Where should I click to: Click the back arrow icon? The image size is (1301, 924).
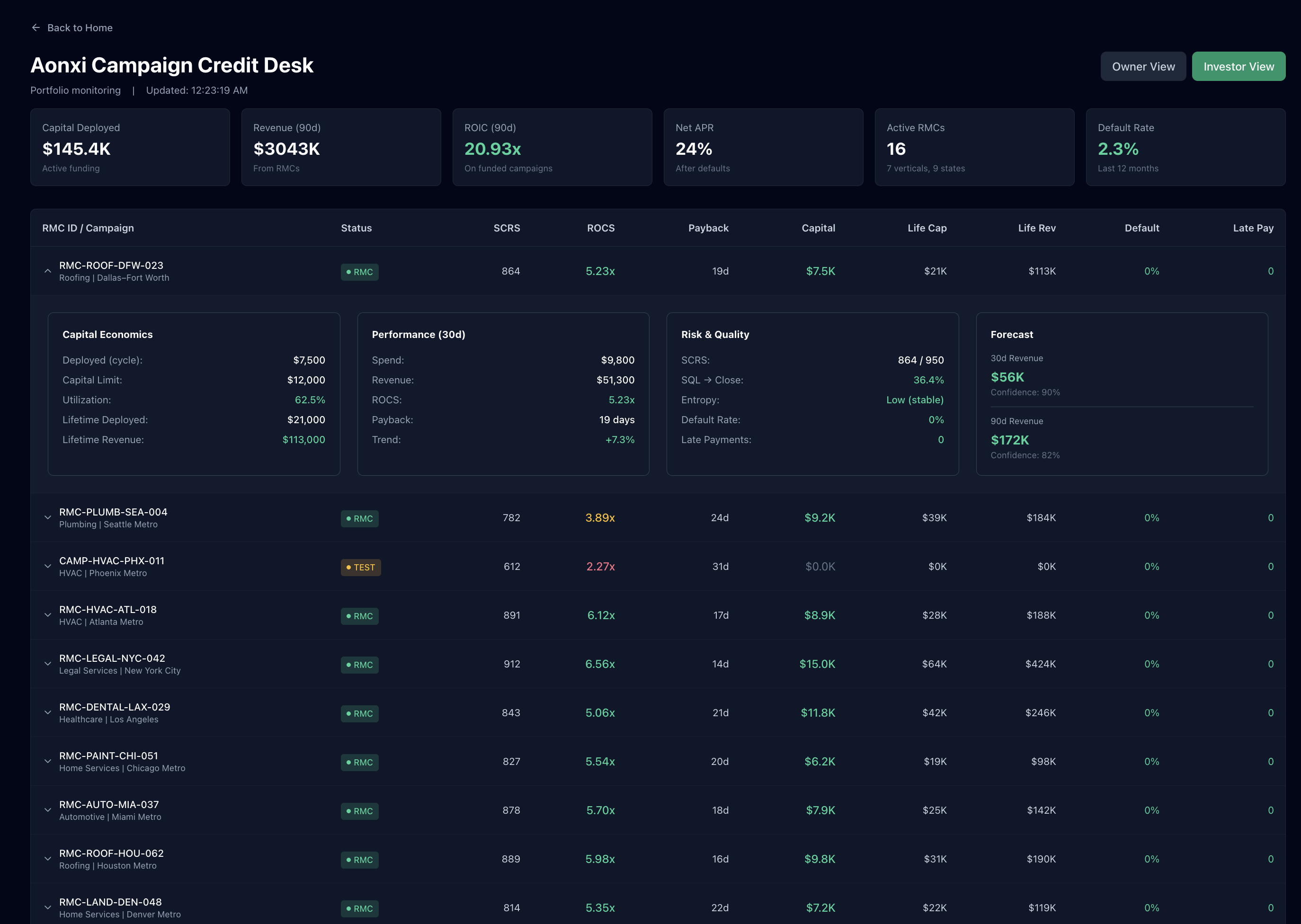click(36, 27)
